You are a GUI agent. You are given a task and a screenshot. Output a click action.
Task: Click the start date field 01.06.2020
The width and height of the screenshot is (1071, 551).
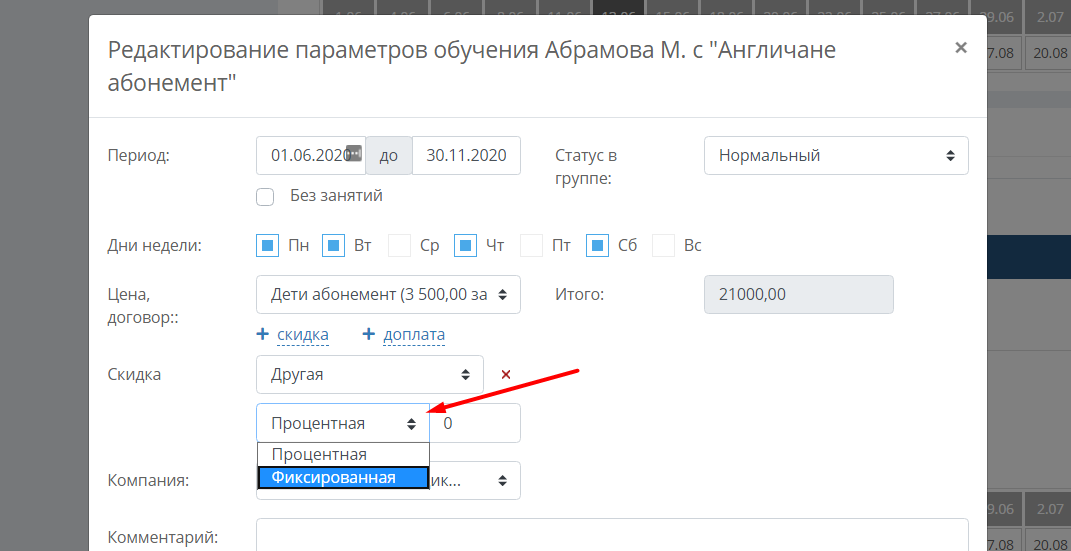coord(311,156)
